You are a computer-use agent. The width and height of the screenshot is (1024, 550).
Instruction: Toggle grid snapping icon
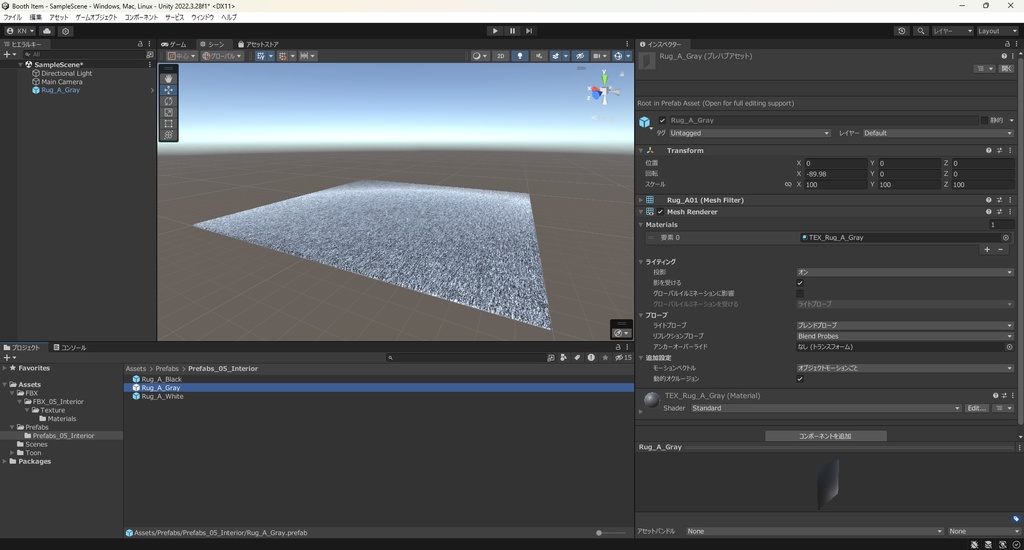point(285,56)
